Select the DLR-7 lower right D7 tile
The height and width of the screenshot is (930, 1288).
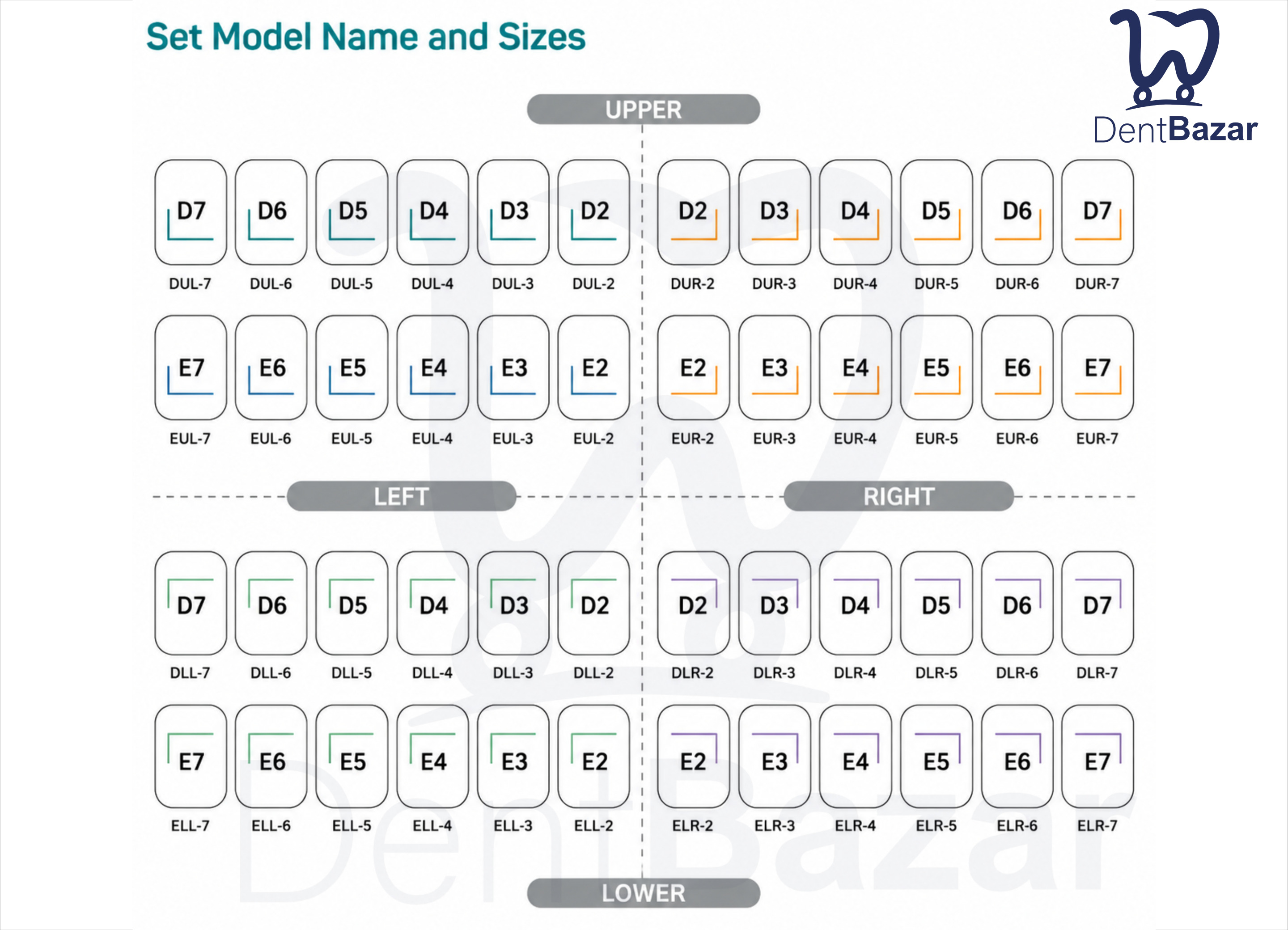(x=1097, y=603)
